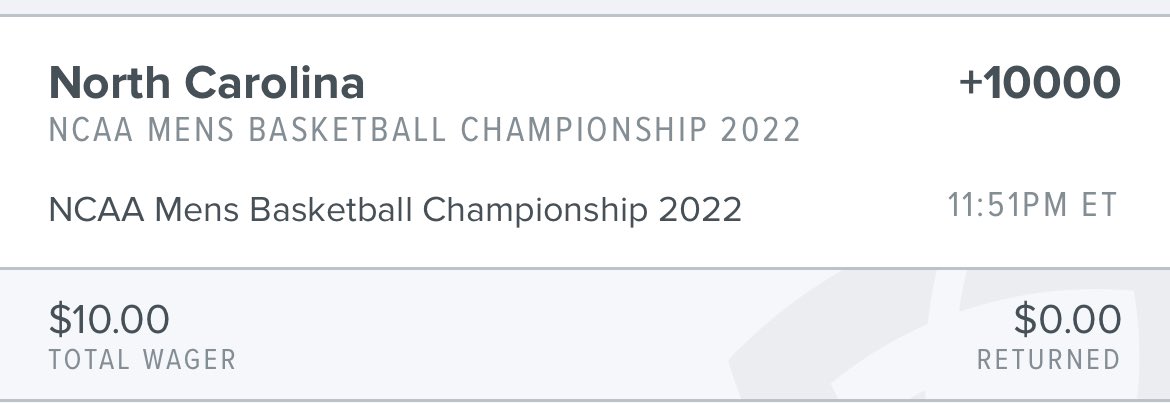The width and height of the screenshot is (1170, 403).
Task: Click the RETURNED label
Action: pyautogui.click(x=1048, y=359)
